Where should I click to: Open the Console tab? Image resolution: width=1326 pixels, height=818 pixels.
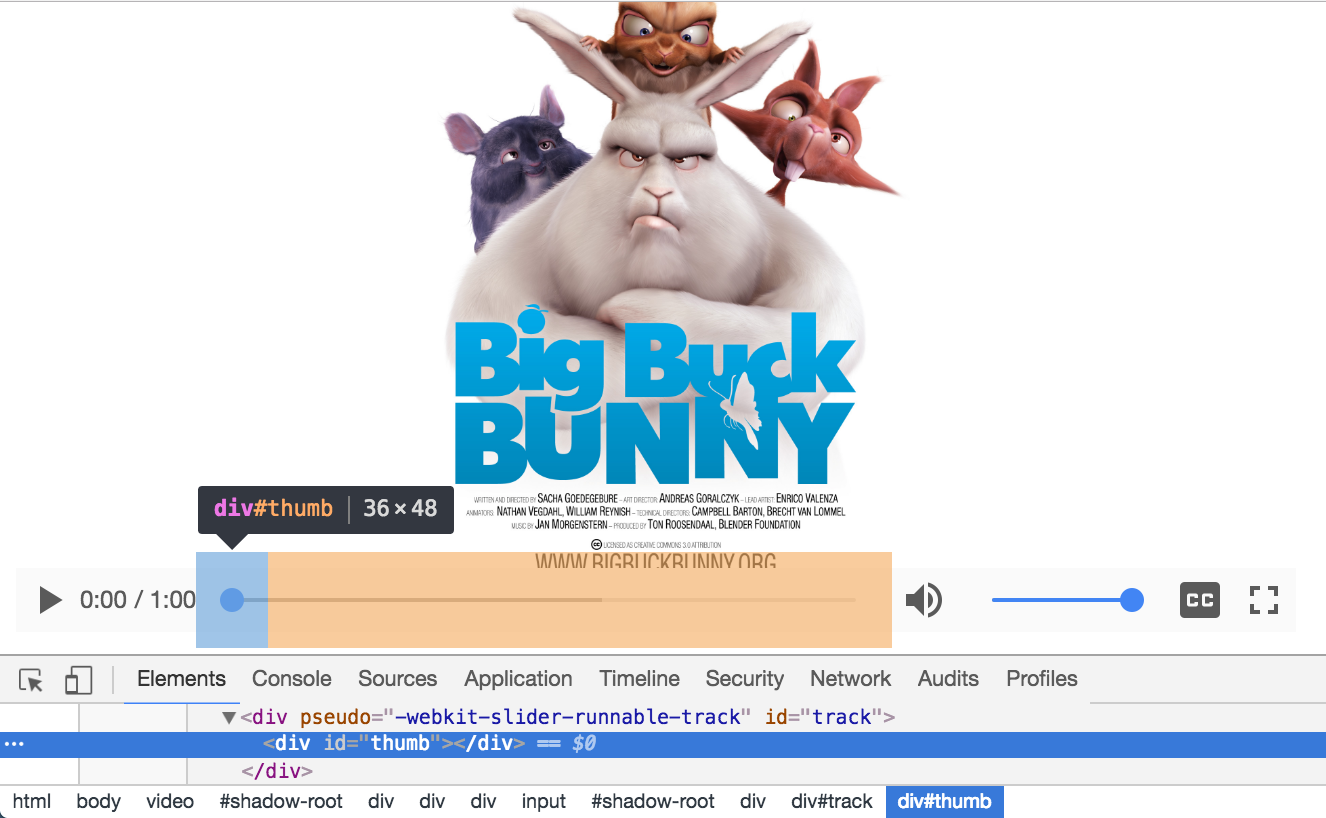click(x=291, y=679)
